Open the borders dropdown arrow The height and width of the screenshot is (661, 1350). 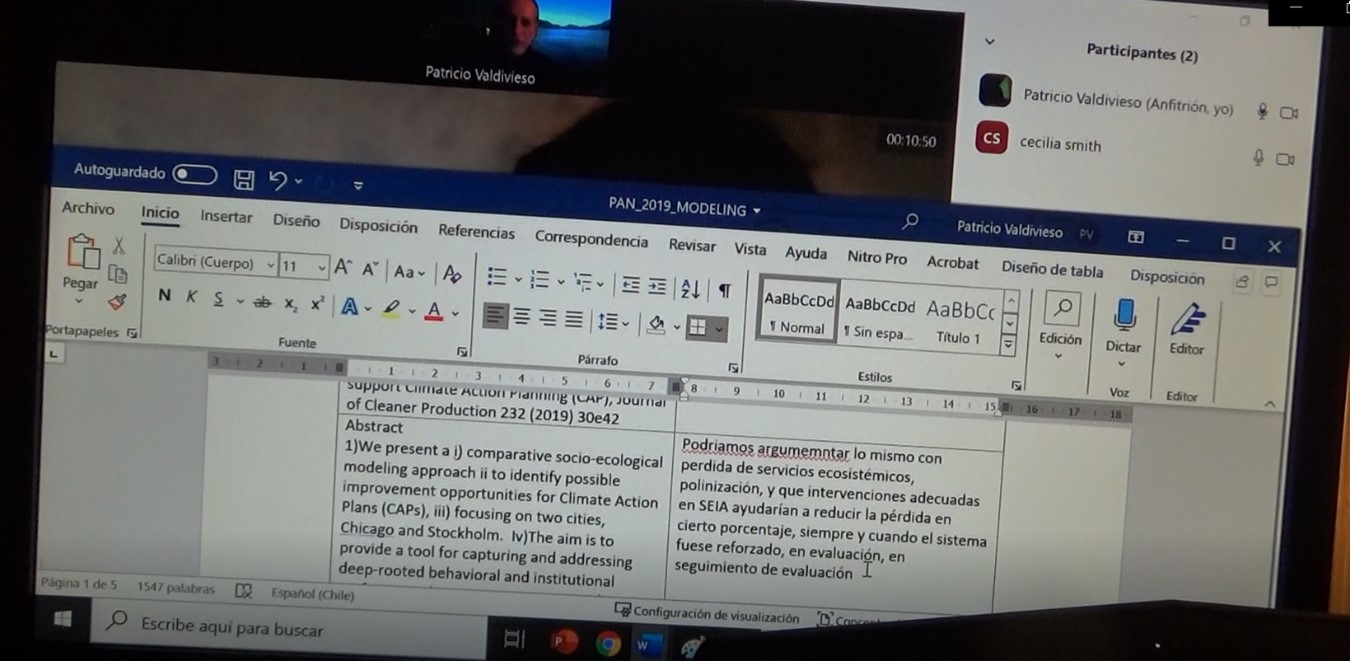[x=719, y=328]
